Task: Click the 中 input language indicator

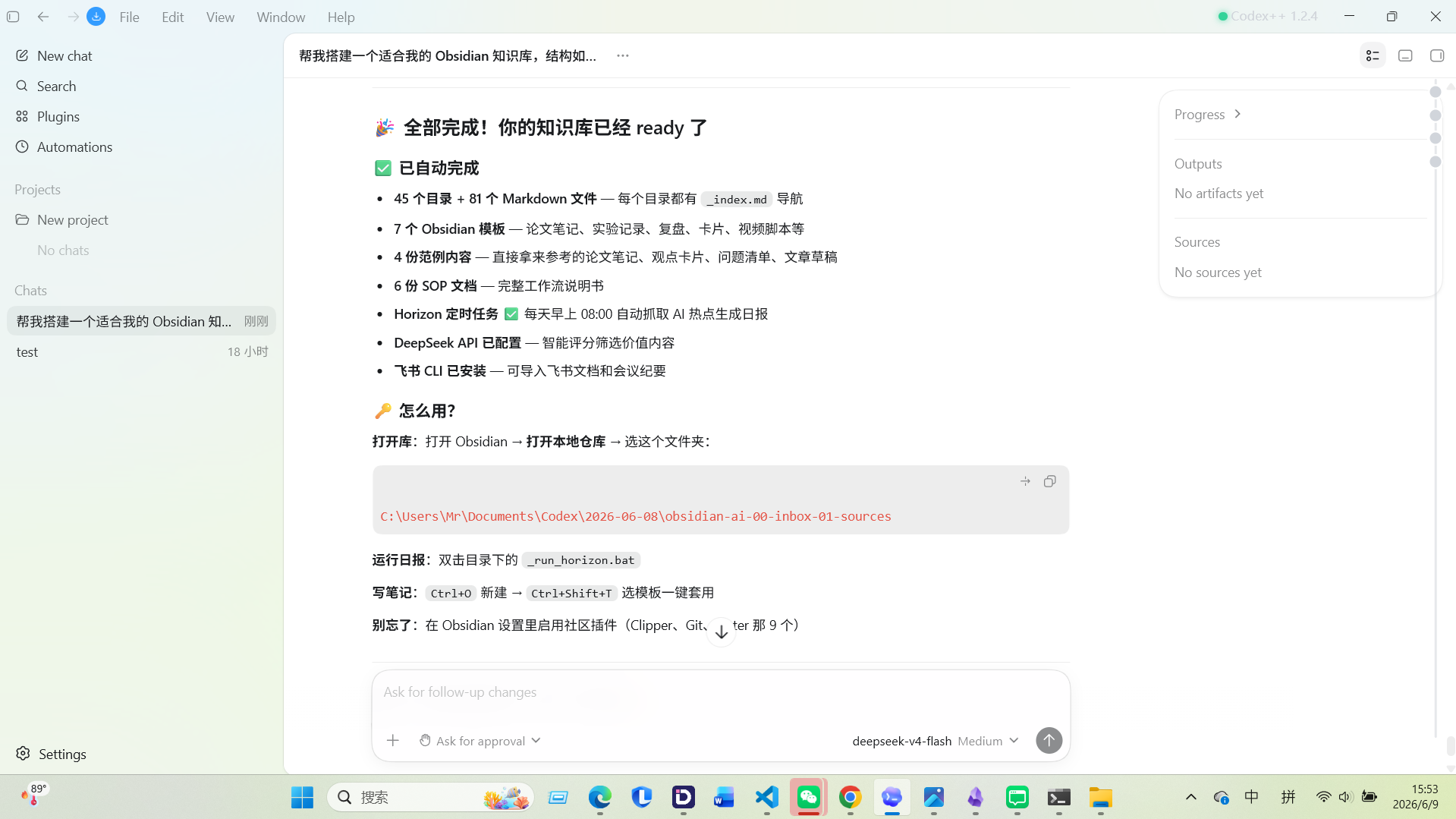Action: click(1252, 797)
